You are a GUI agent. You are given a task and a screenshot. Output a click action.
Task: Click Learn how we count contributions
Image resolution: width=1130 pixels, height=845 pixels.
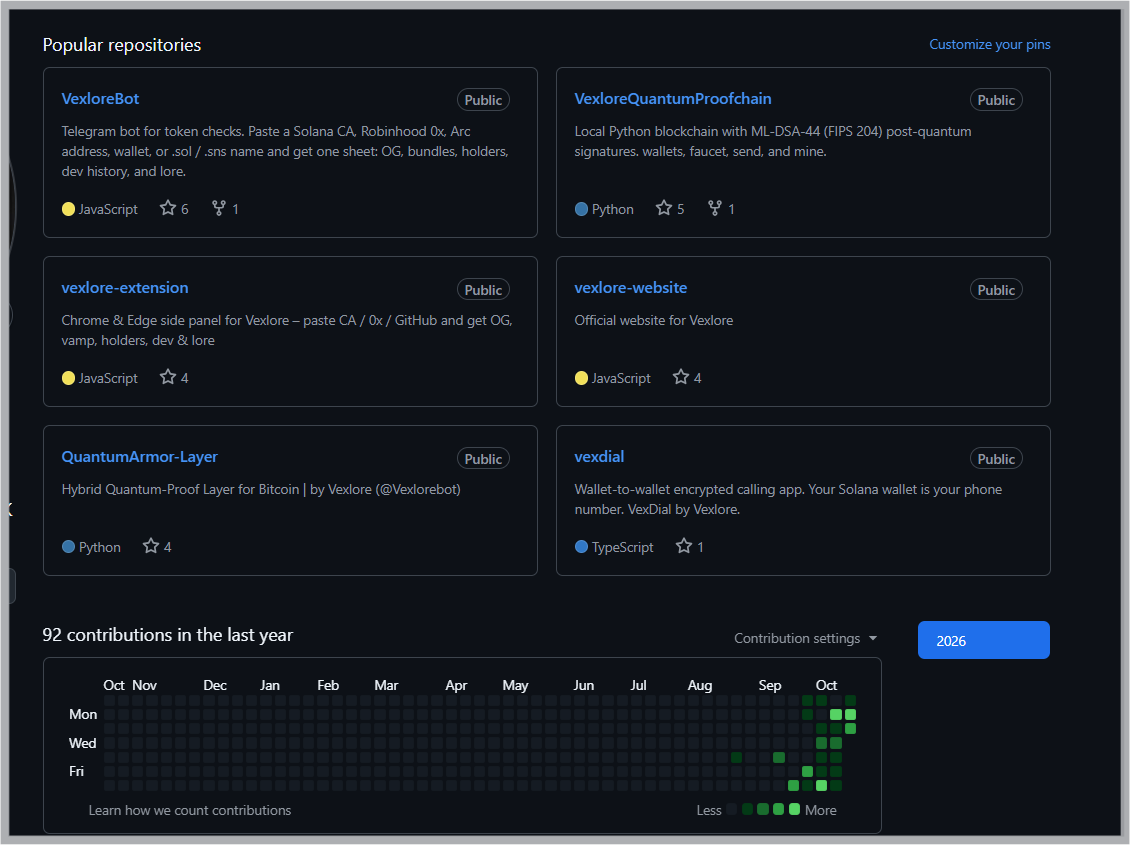coord(190,810)
